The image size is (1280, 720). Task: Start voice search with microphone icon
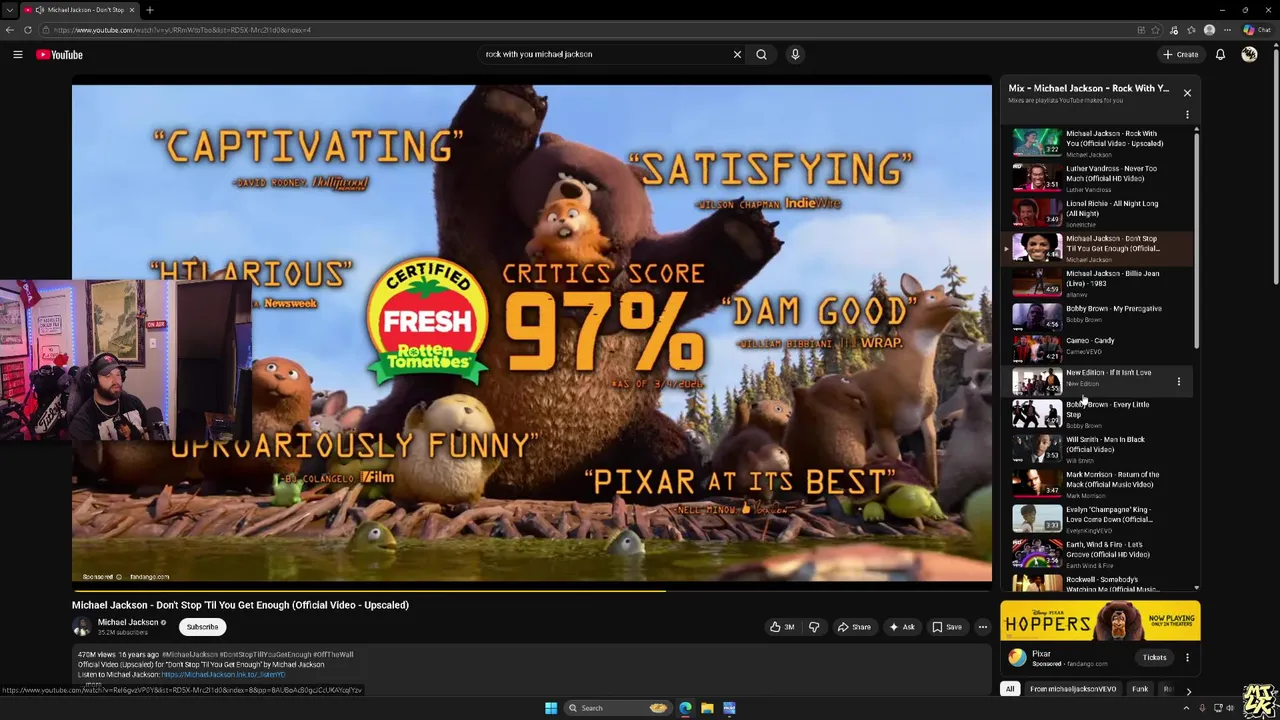(795, 54)
